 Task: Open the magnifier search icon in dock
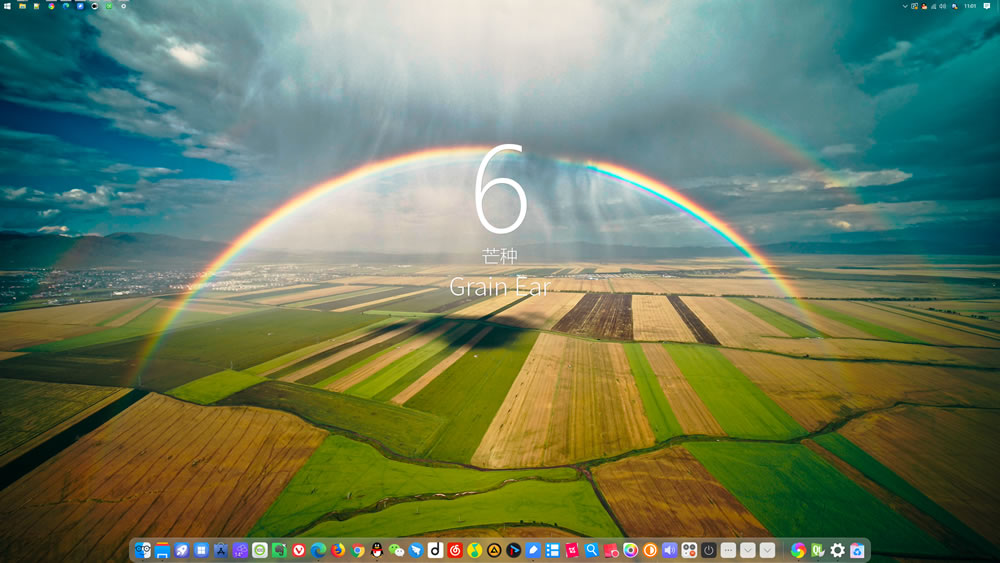point(592,550)
